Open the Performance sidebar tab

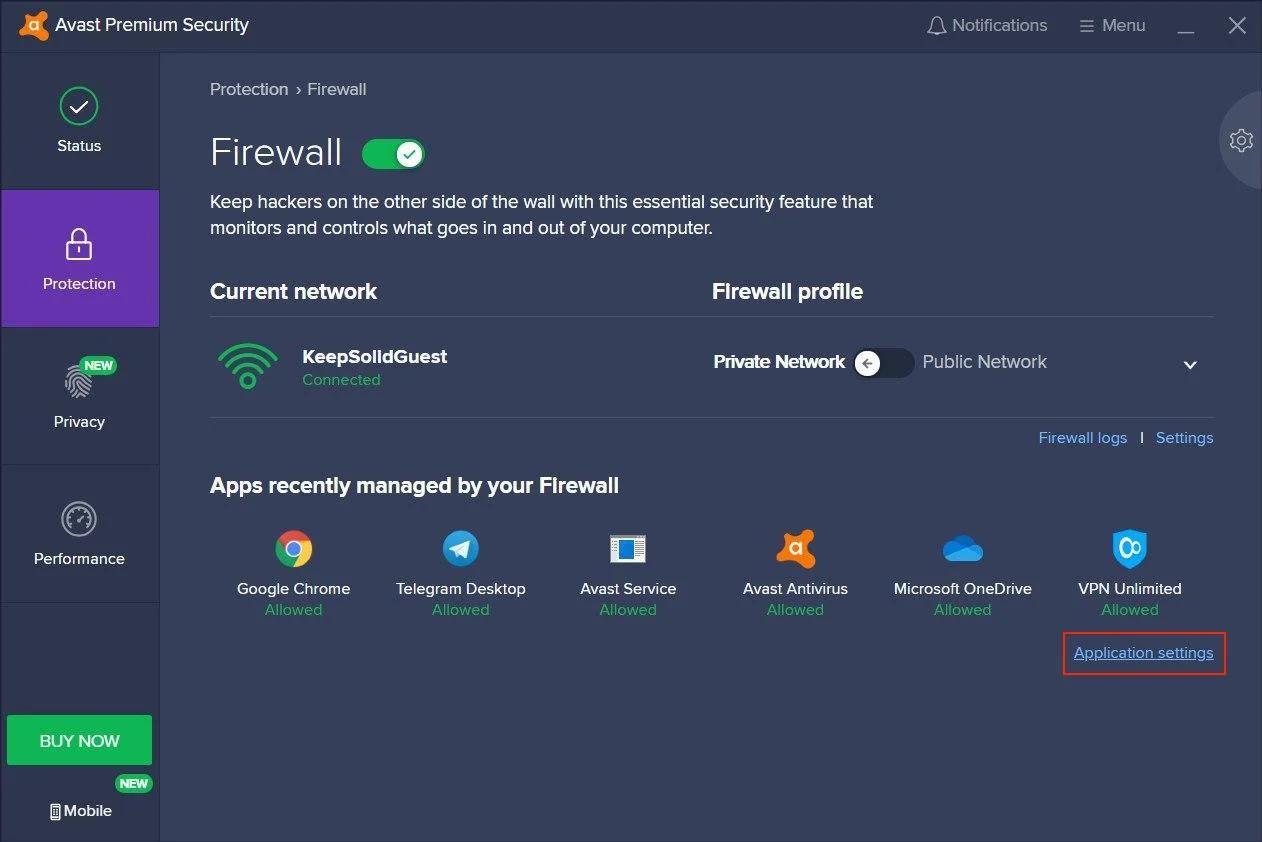[79, 534]
